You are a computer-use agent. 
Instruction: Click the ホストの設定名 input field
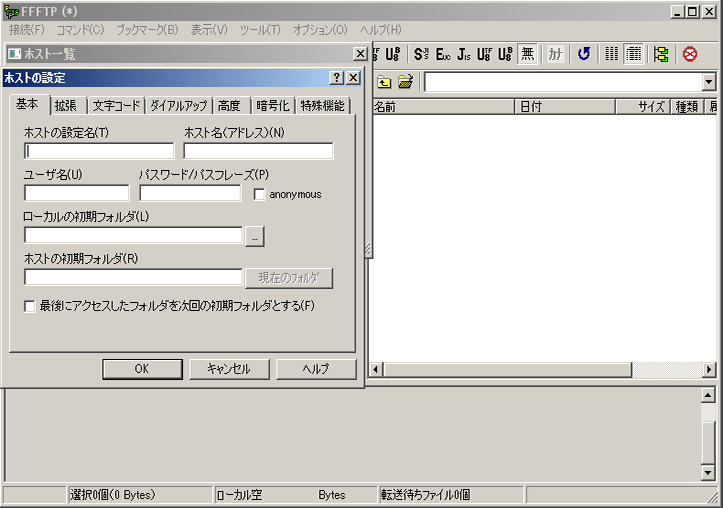[99, 151]
